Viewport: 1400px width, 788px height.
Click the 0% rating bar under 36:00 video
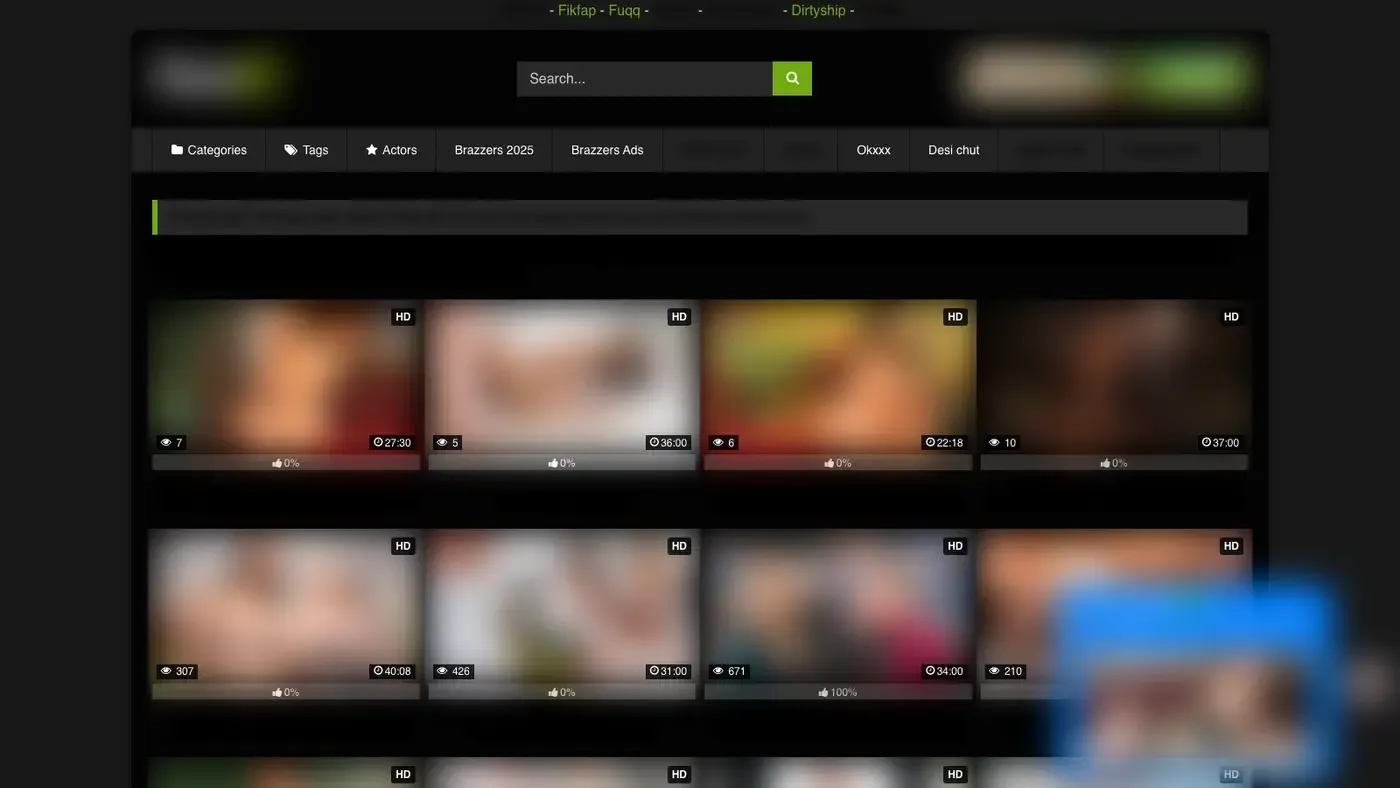pos(561,463)
